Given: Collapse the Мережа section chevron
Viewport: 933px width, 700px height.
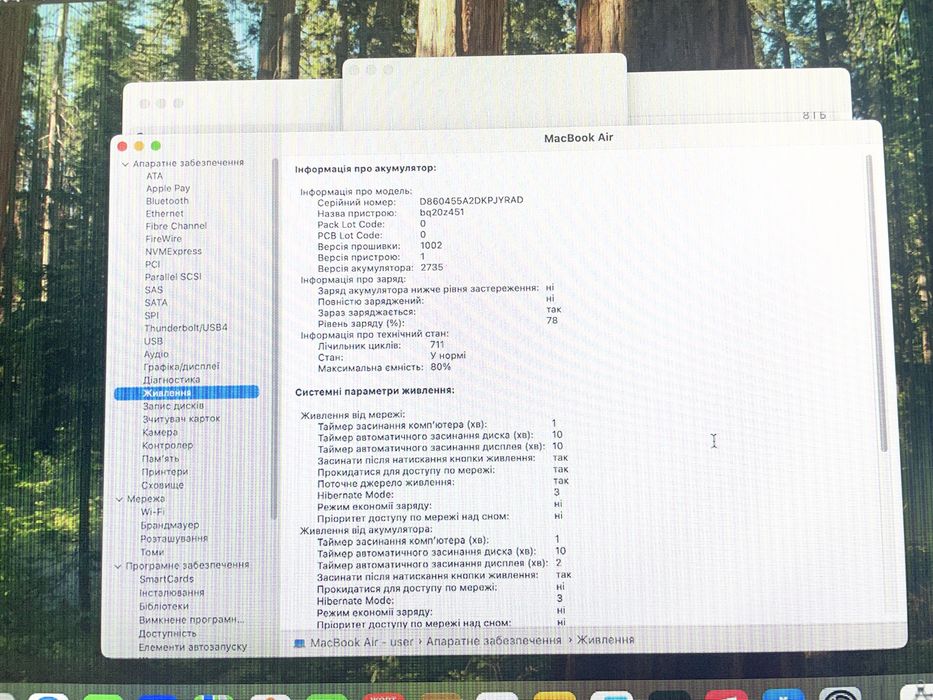Looking at the screenshot, I should [x=120, y=499].
